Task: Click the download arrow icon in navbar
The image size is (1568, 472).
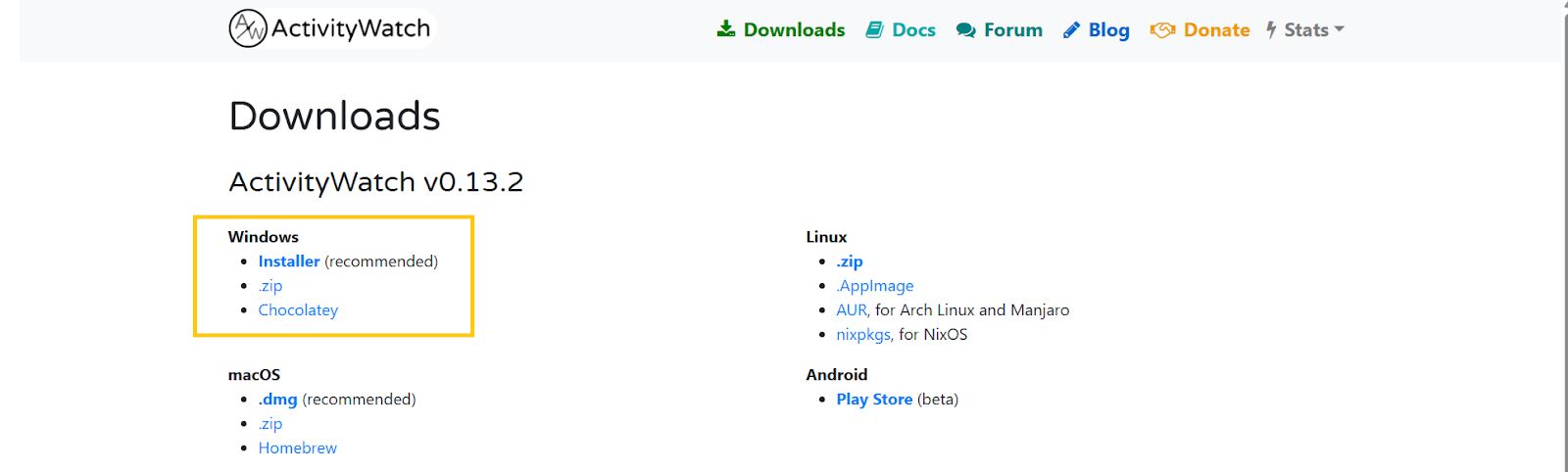Action: [726, 29]
